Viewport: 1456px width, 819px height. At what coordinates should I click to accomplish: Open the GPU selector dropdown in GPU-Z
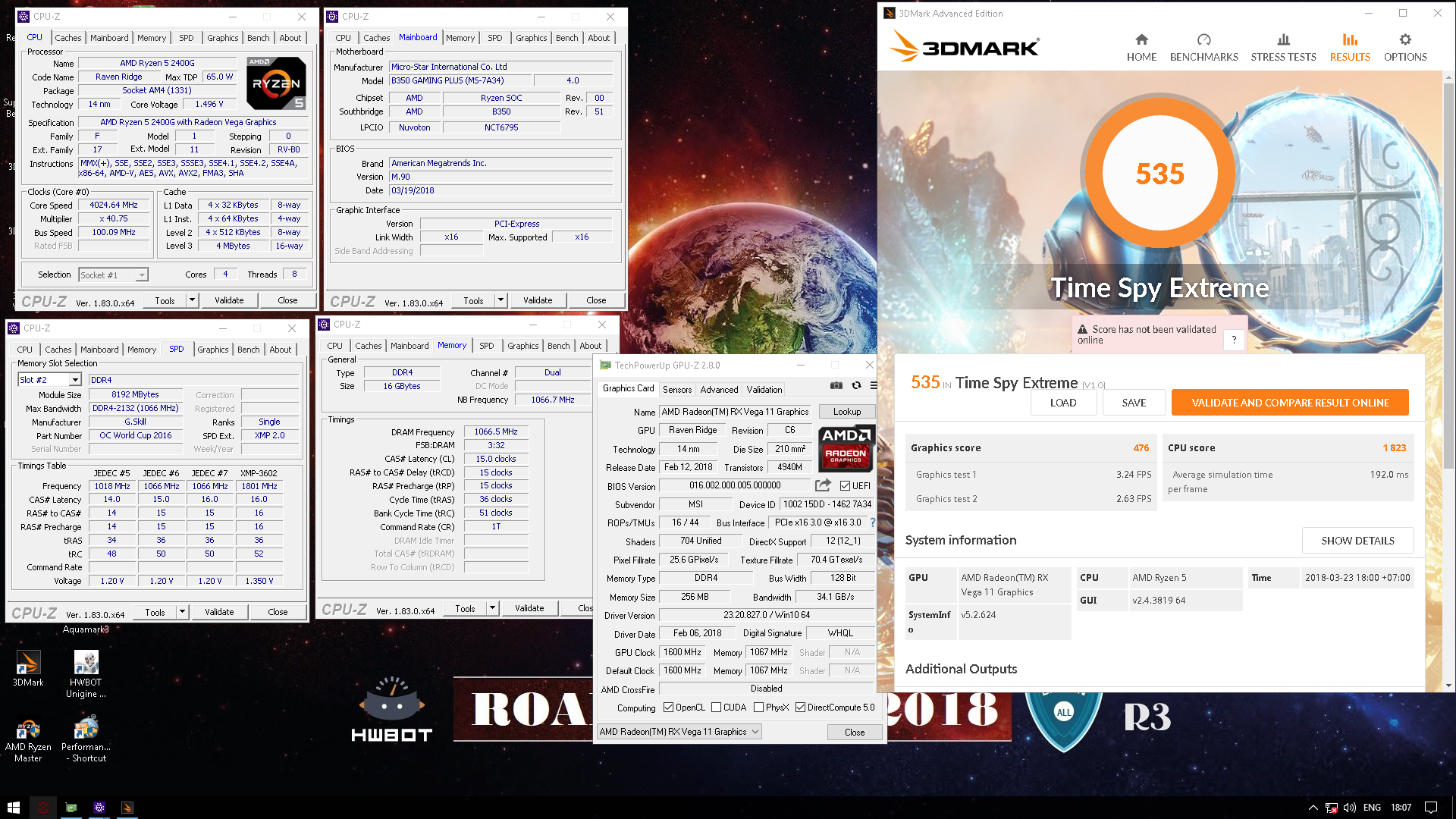(679, 732)
